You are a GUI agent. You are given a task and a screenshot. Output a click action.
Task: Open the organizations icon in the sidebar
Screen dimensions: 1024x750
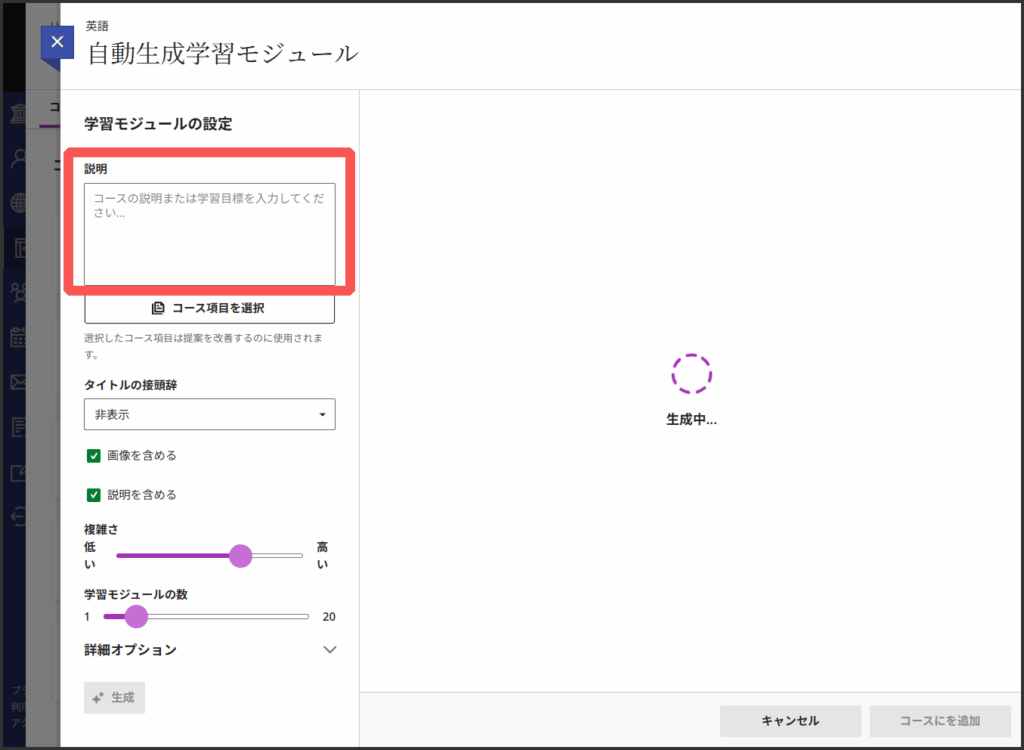coord(19,292)
